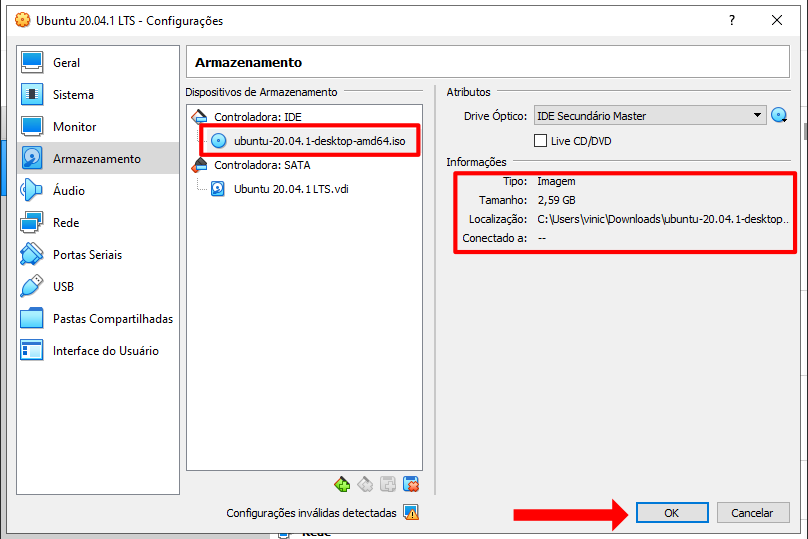The height and width of the screenshot is (539, 808).
Task: Open the USB settings category
Action: pyautogui.click(x=98, y=287)
